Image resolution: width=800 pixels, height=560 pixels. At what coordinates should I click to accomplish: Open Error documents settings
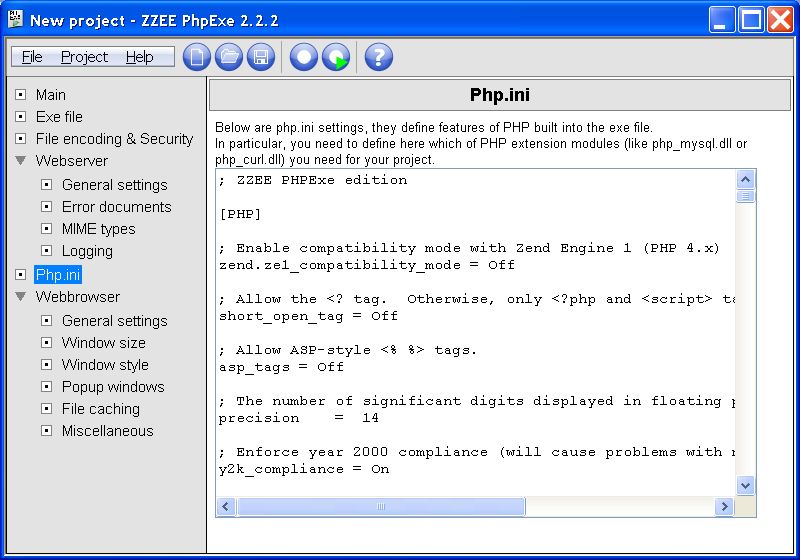pos(116,207)
